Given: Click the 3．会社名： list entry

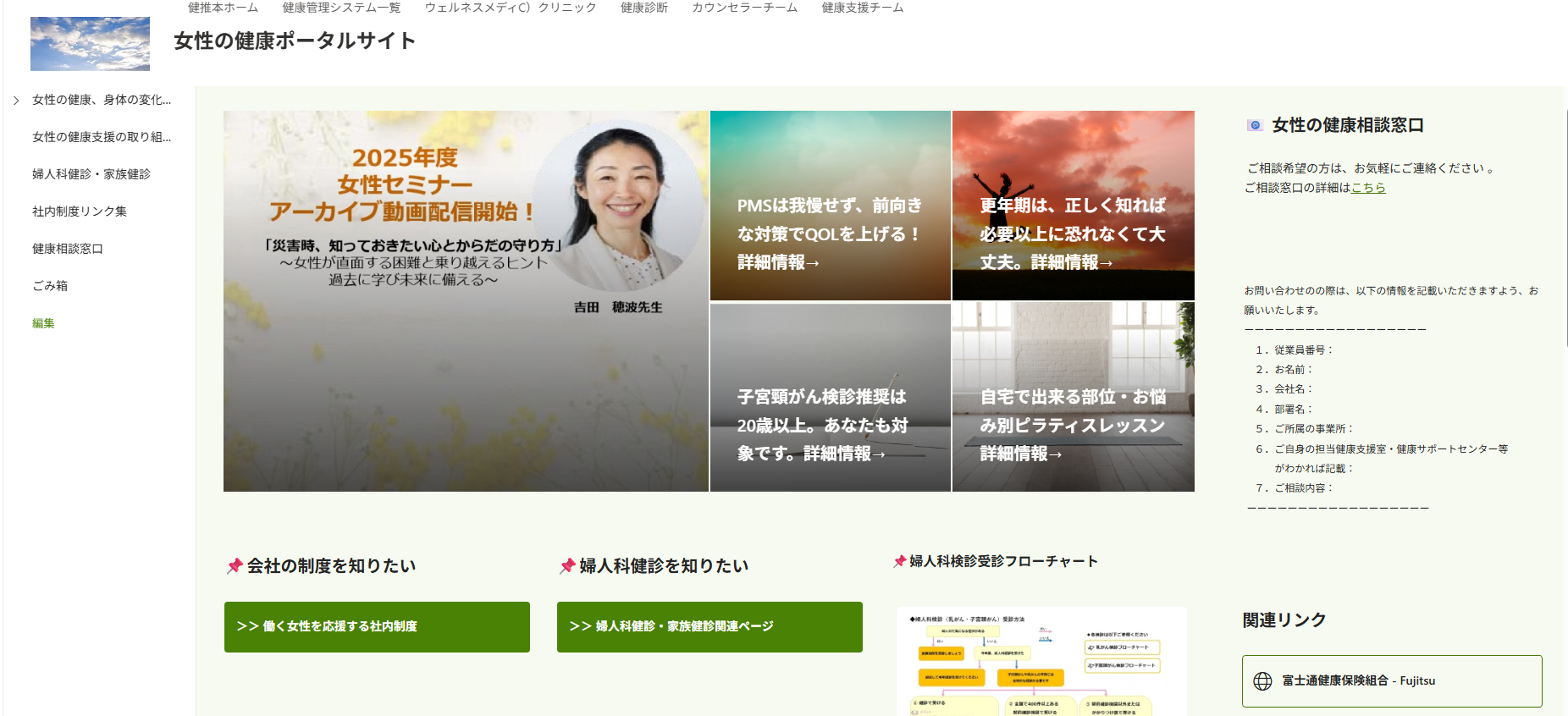Looking at the screenshot, I should click(1285, 389).
